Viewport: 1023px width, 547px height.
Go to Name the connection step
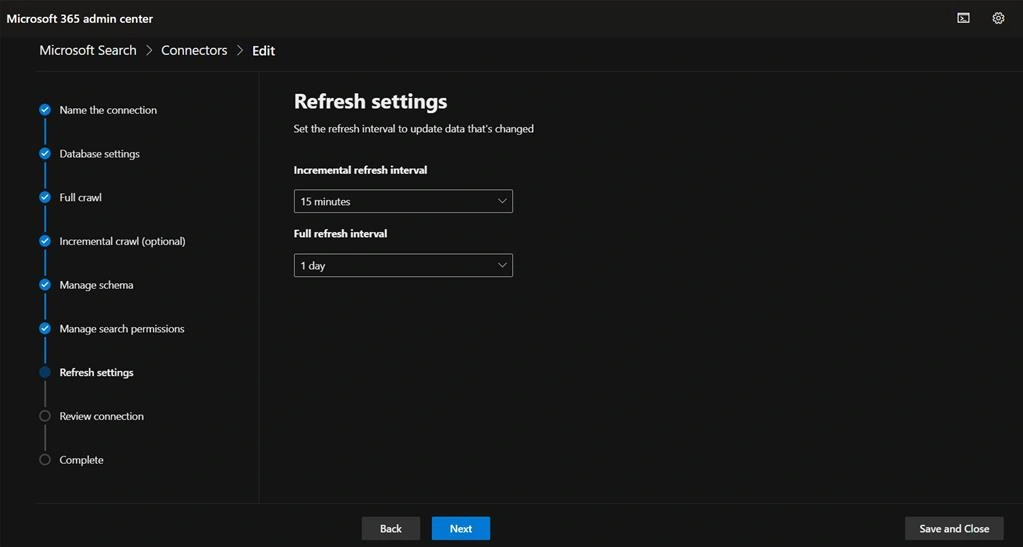[x=108, y=110]
